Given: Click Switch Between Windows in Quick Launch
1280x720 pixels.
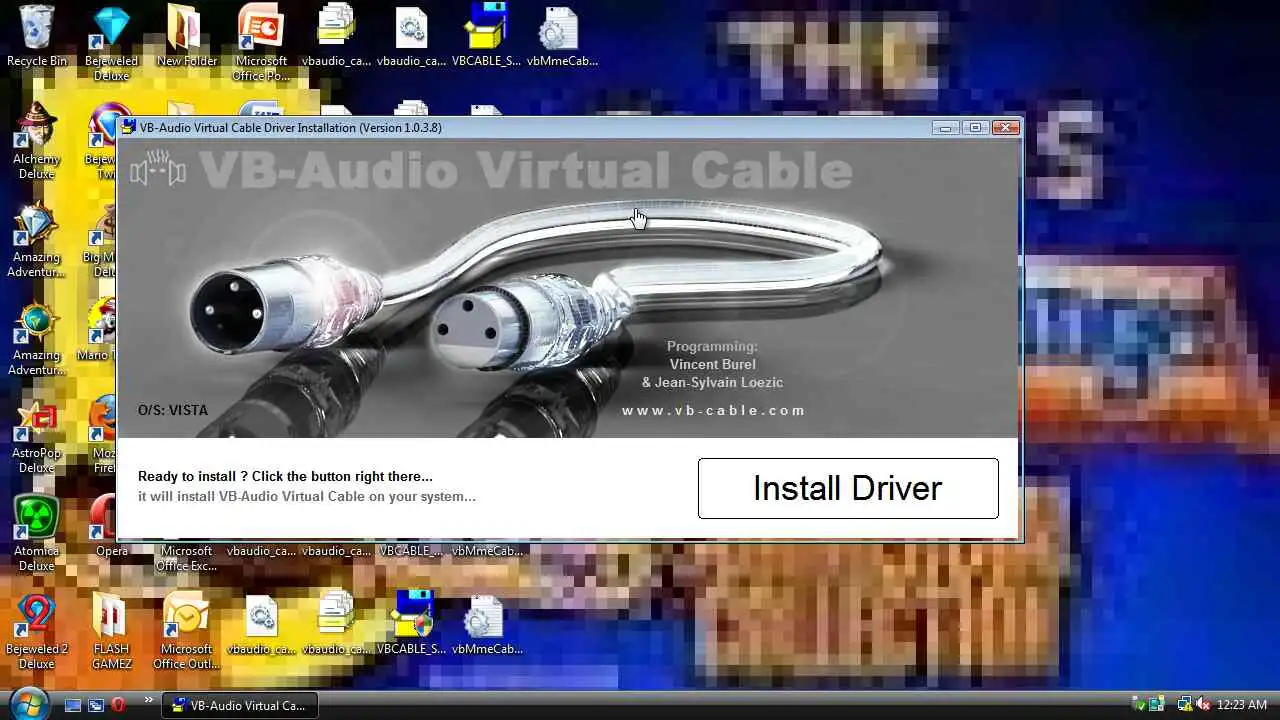Looking at the screenshot, I should tap(96, 705).
